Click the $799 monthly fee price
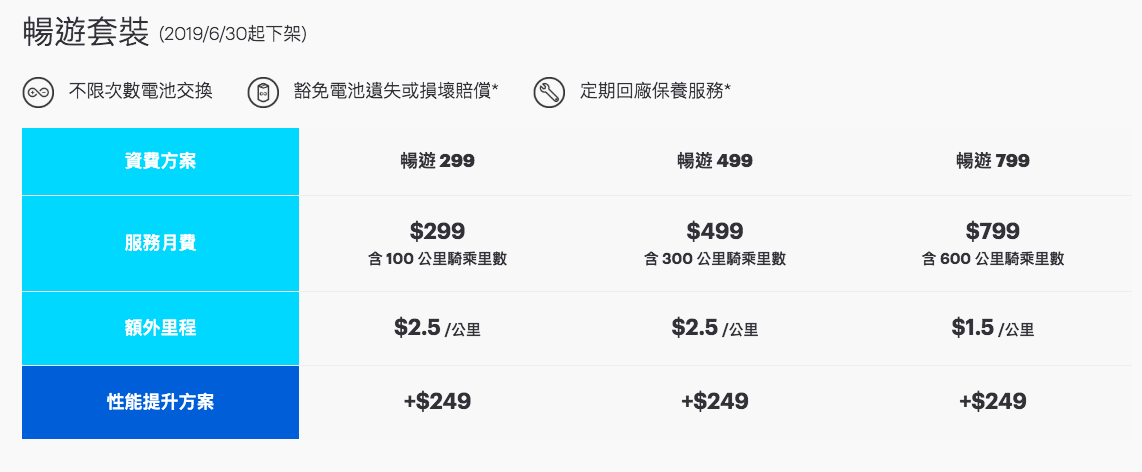This screenshot has width=1142, height=472. click(993, 232)
